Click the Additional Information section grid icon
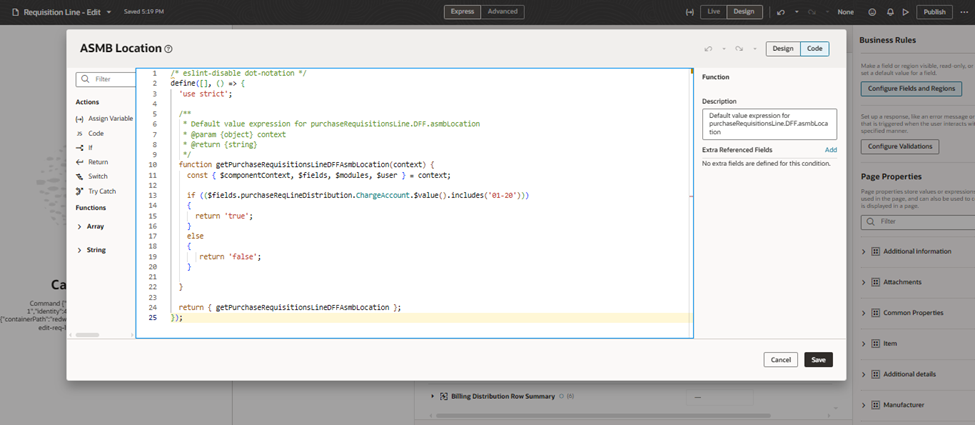The width and height of the screenshot is (975, 425). click(875, 251)
